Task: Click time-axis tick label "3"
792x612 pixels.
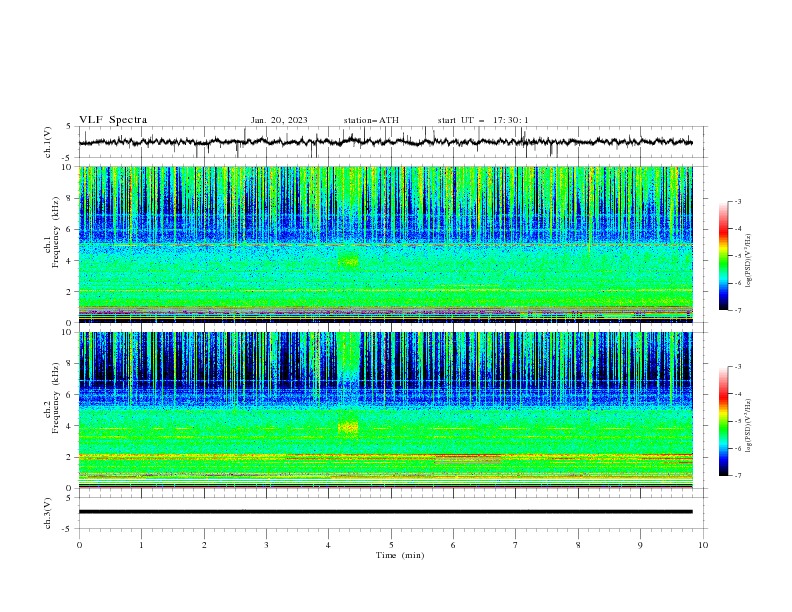Action: pos(266,545)
